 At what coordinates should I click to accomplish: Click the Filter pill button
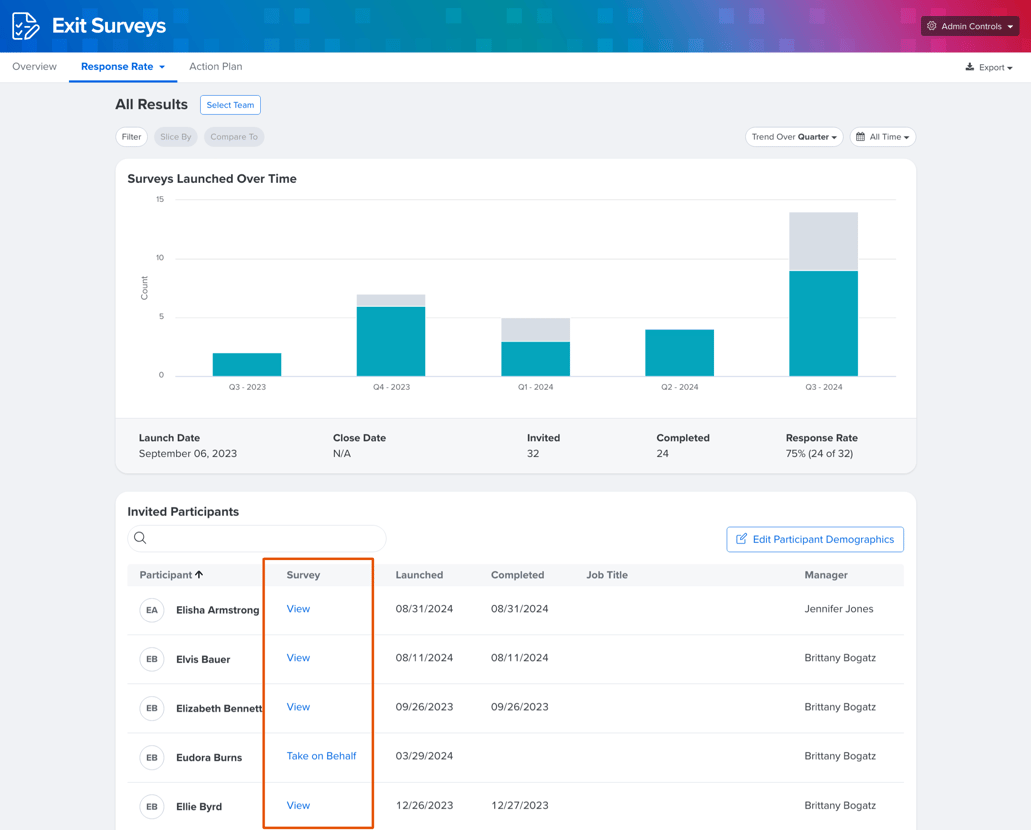[131, 137]
